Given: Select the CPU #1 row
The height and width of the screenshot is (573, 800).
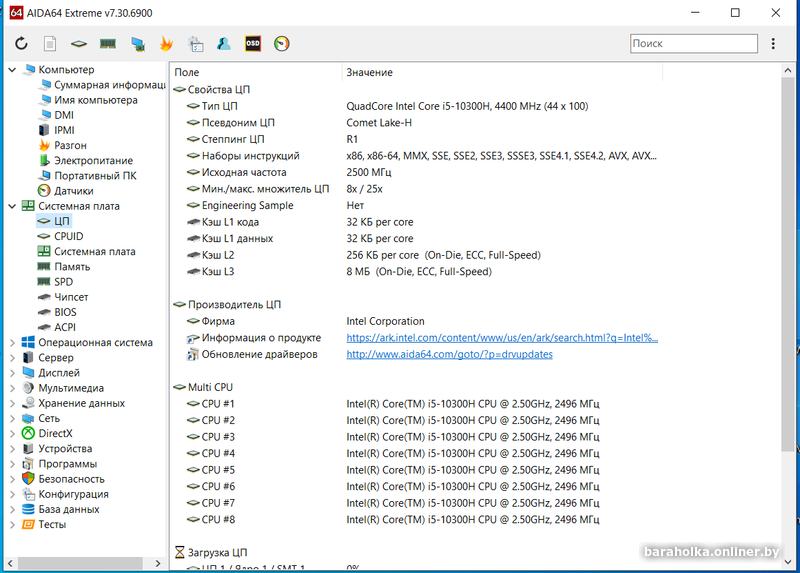Looking at the screenshot, I should [x=416, y=404].
